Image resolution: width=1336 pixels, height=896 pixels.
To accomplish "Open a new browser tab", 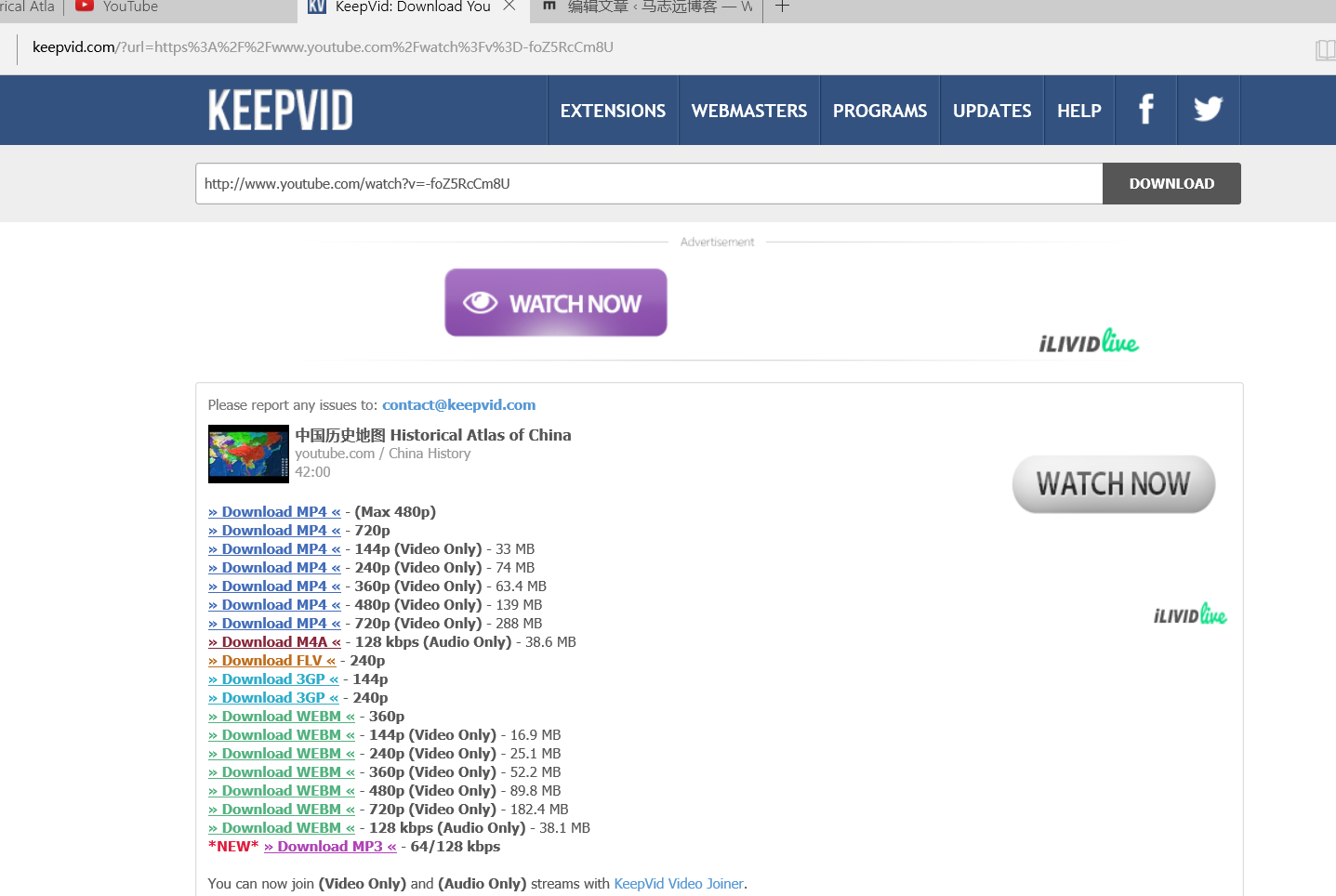I will click(782, 7).
